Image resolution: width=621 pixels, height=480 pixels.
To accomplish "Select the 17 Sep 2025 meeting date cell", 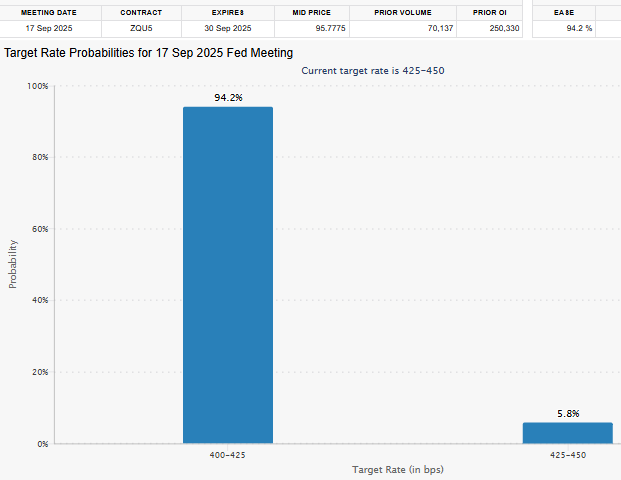I will pos(49,29).
